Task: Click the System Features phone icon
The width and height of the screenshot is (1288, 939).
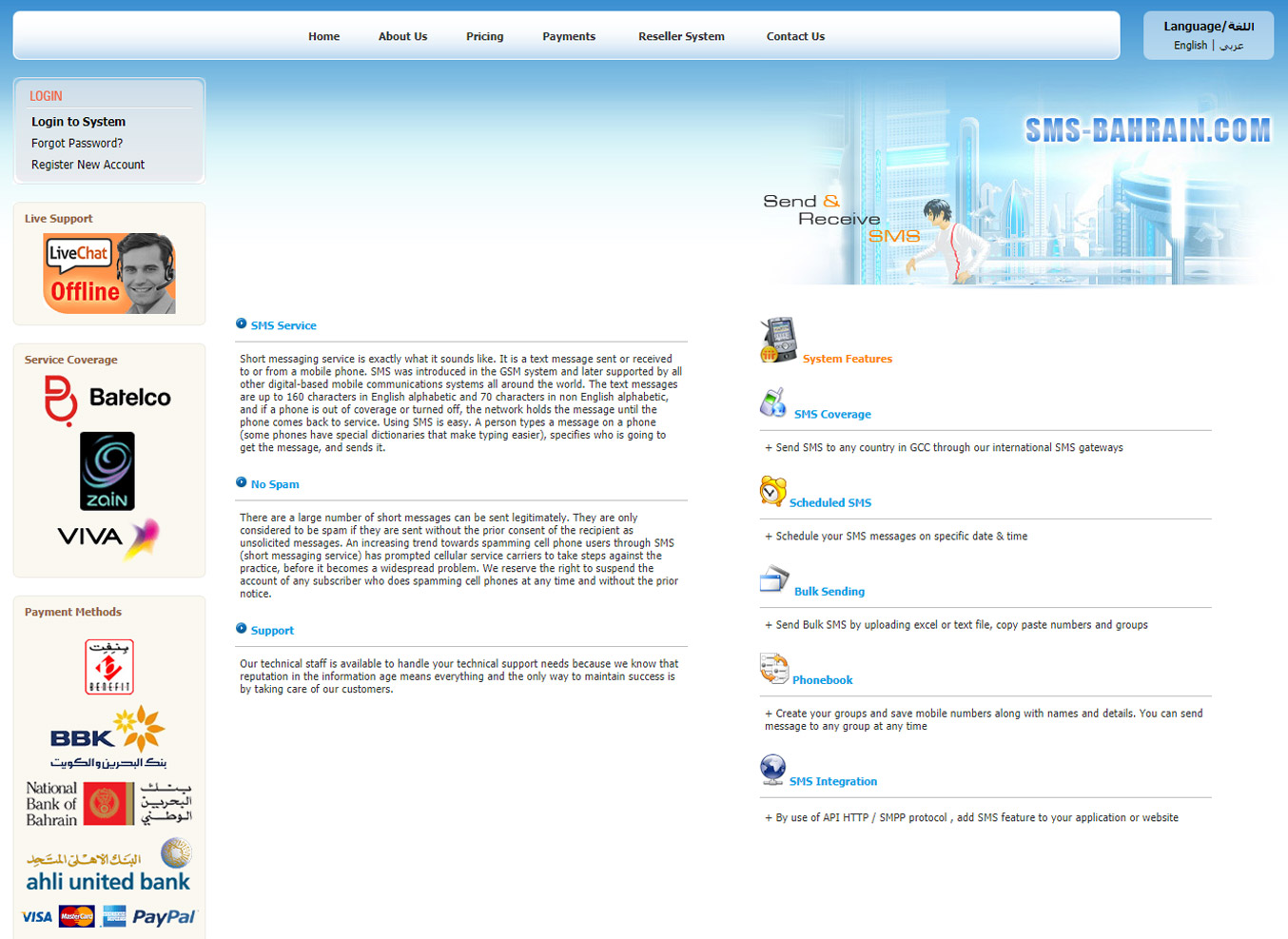Action: coord(778,341)
